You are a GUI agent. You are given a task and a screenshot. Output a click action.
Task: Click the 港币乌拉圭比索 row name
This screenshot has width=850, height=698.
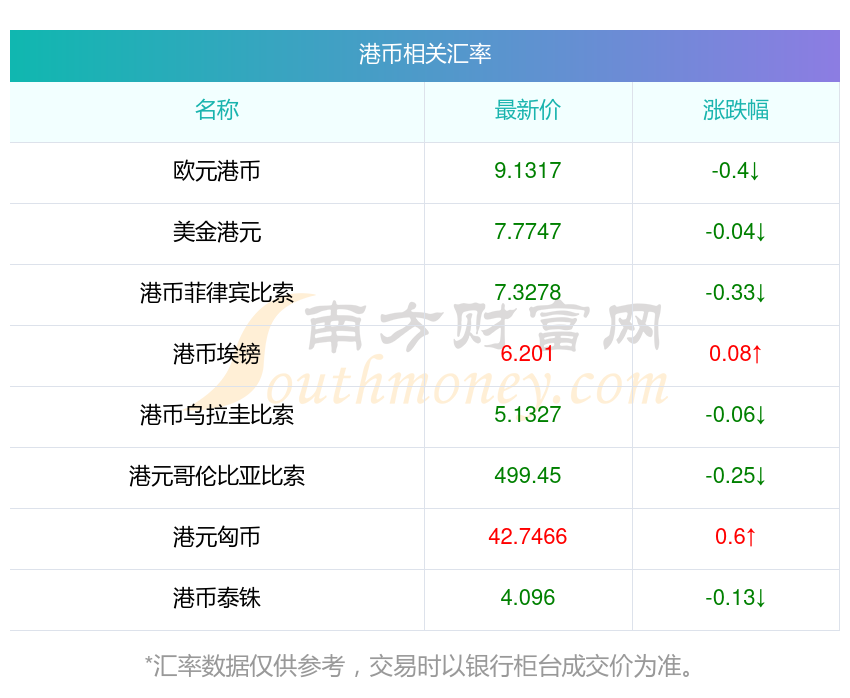217,415
